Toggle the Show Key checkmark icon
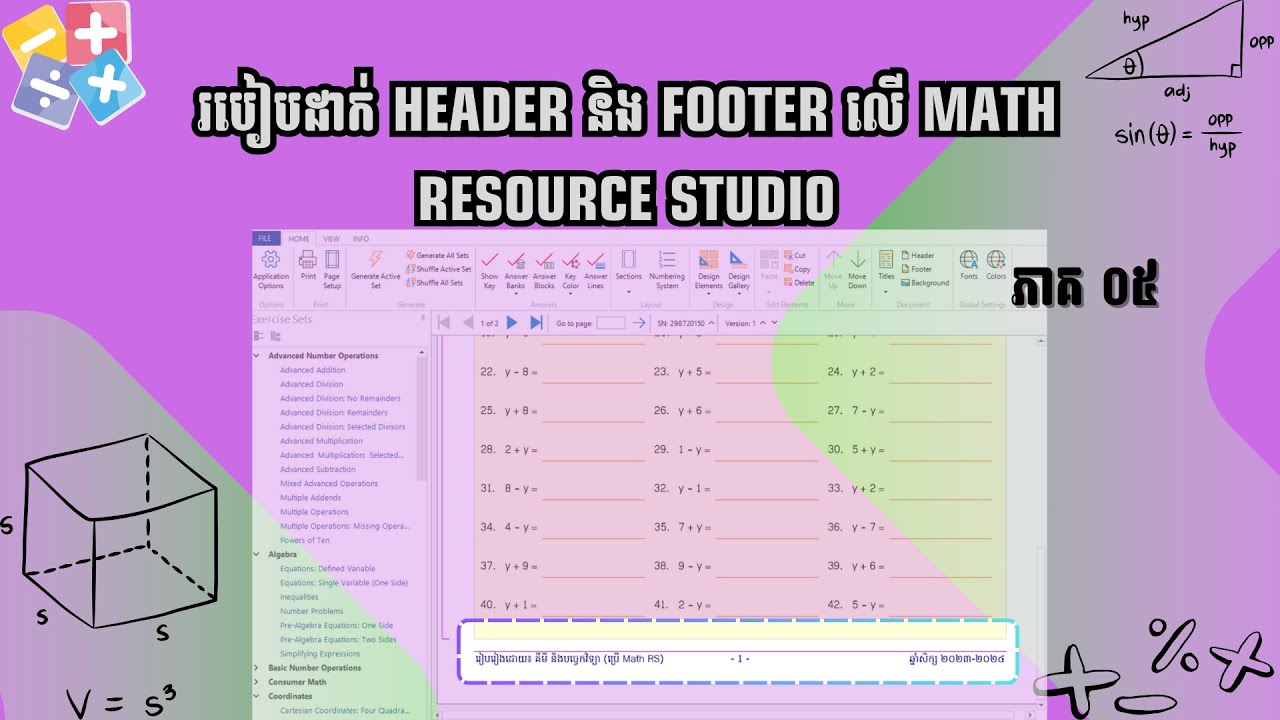 tap(490, 260)
